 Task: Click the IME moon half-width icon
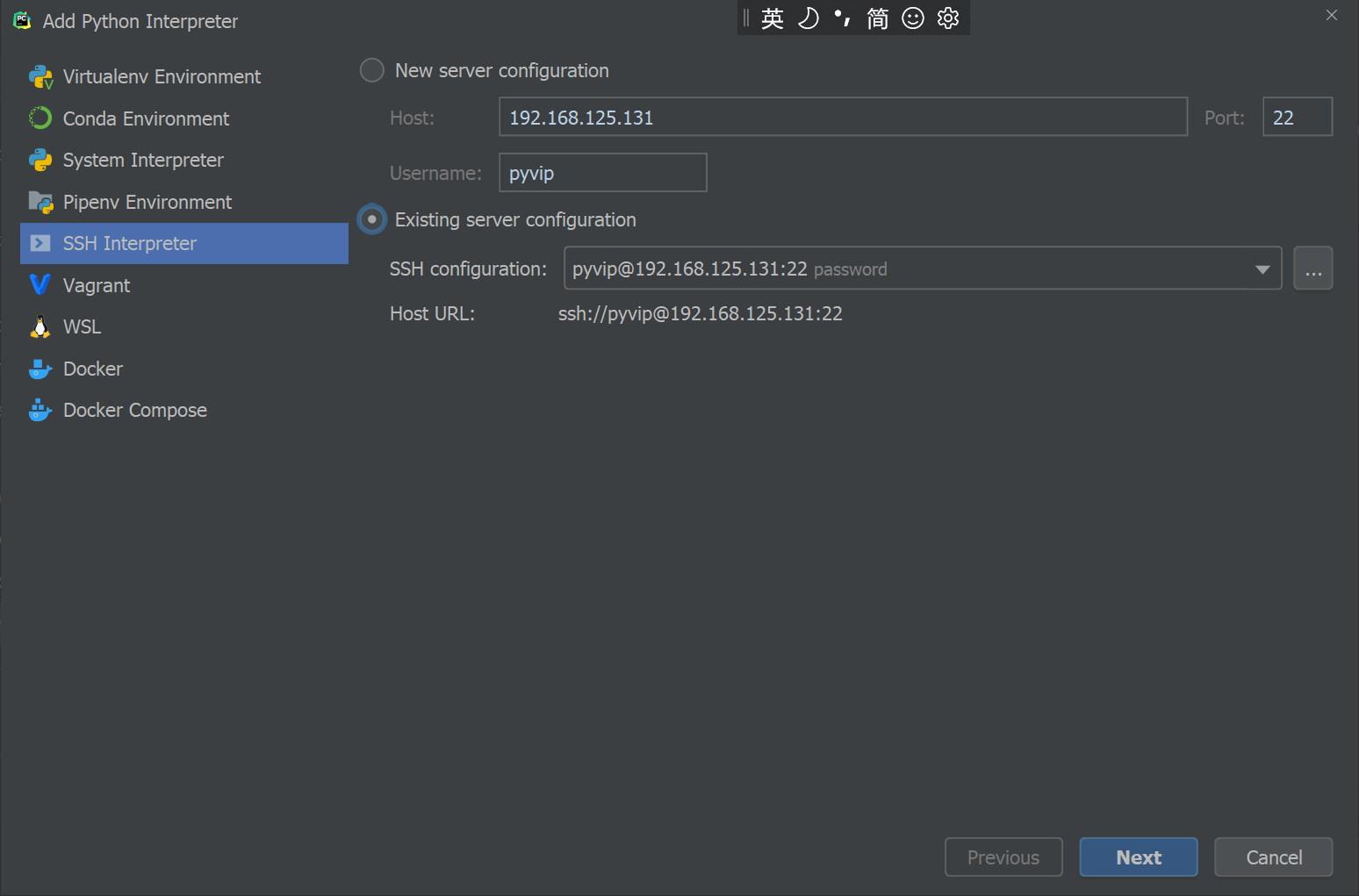tap(808, 18)
